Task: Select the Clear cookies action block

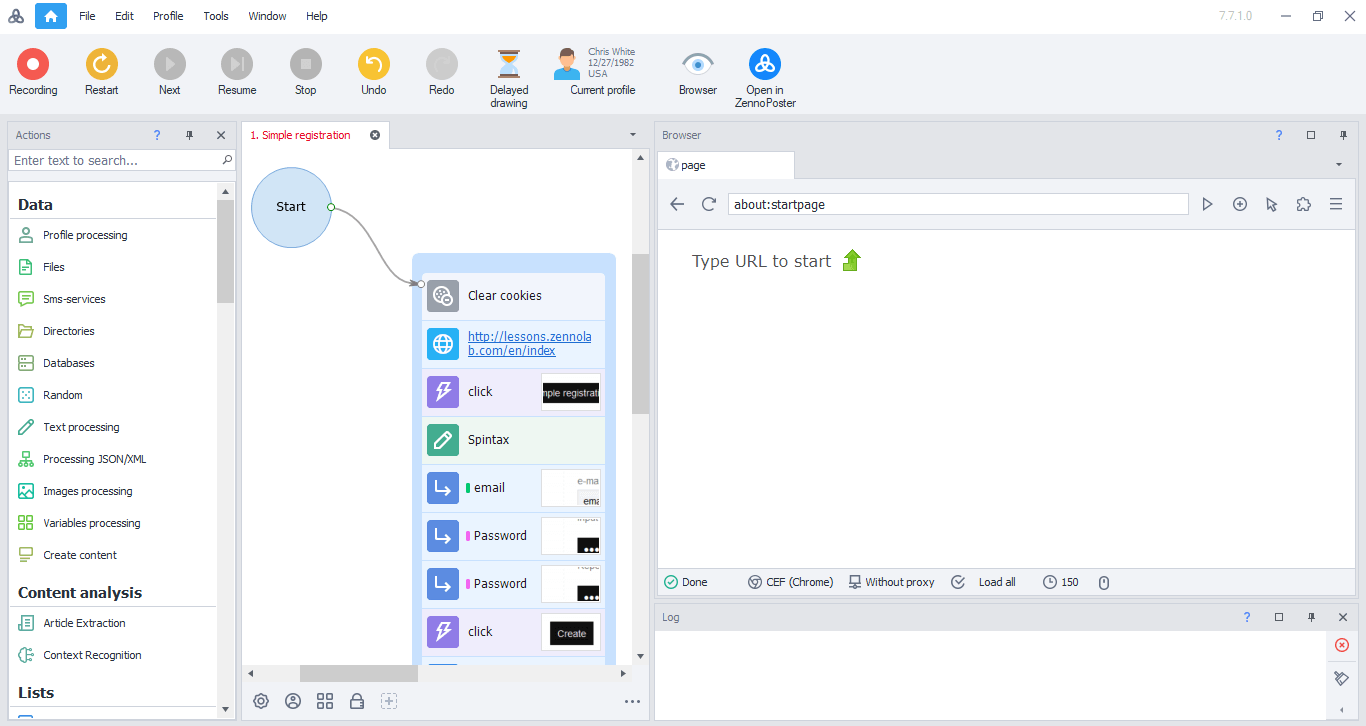Action: coord(514,296)
